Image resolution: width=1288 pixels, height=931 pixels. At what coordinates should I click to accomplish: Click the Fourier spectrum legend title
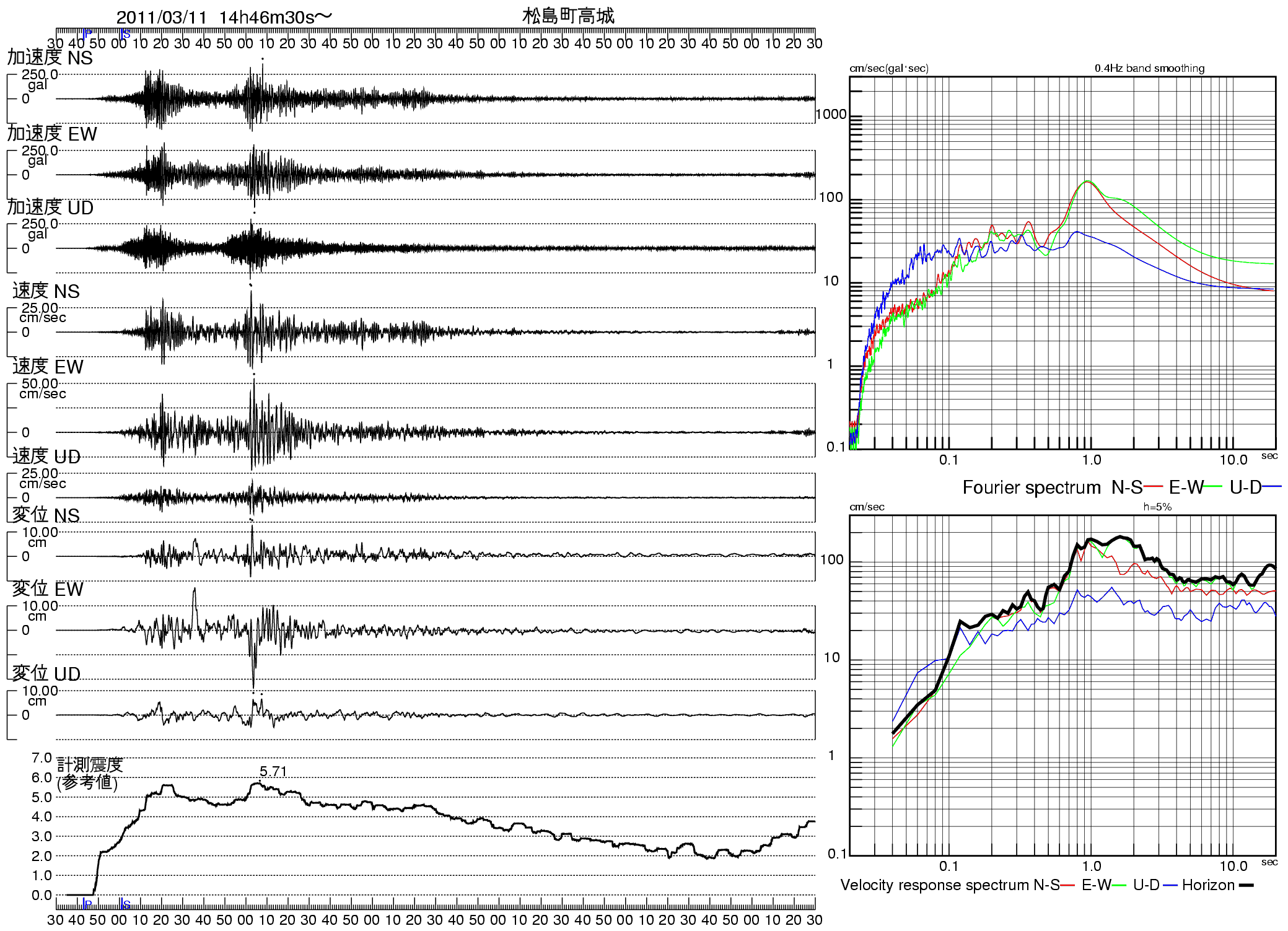[x=1032, y=487]
